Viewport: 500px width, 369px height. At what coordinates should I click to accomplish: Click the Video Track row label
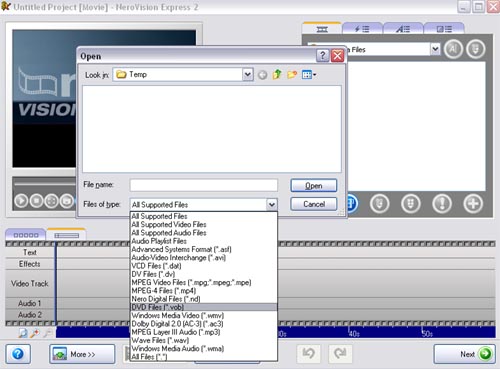point(30,284)
